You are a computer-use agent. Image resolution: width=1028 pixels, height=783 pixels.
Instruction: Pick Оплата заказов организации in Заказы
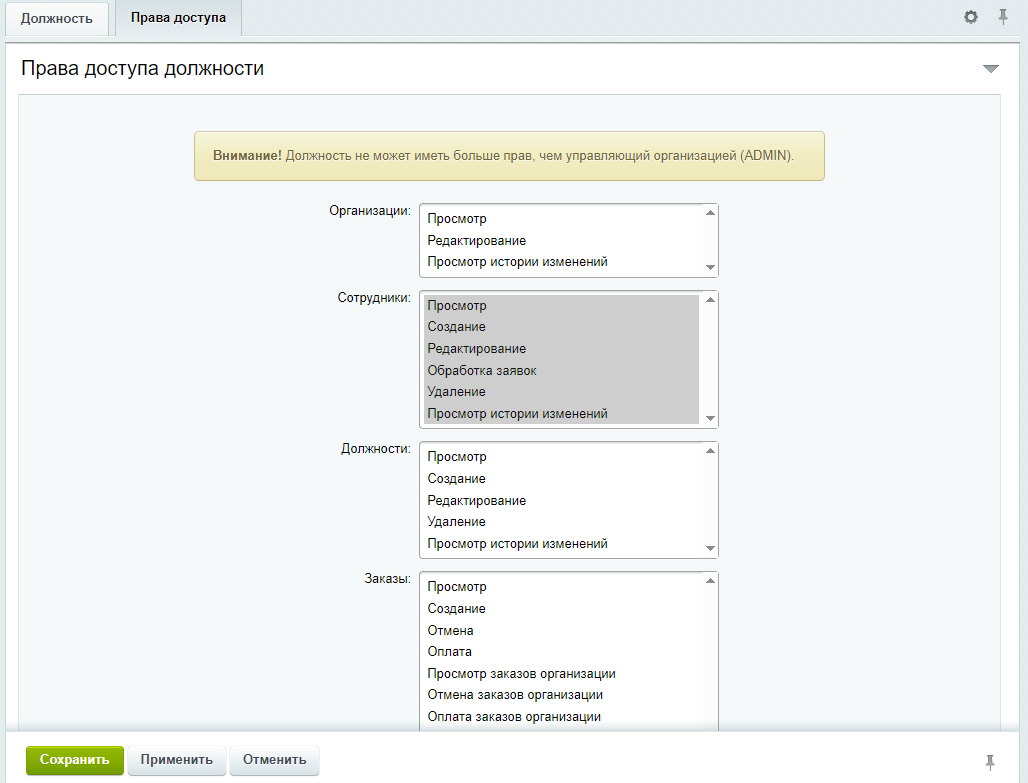(x=561, y=717)
